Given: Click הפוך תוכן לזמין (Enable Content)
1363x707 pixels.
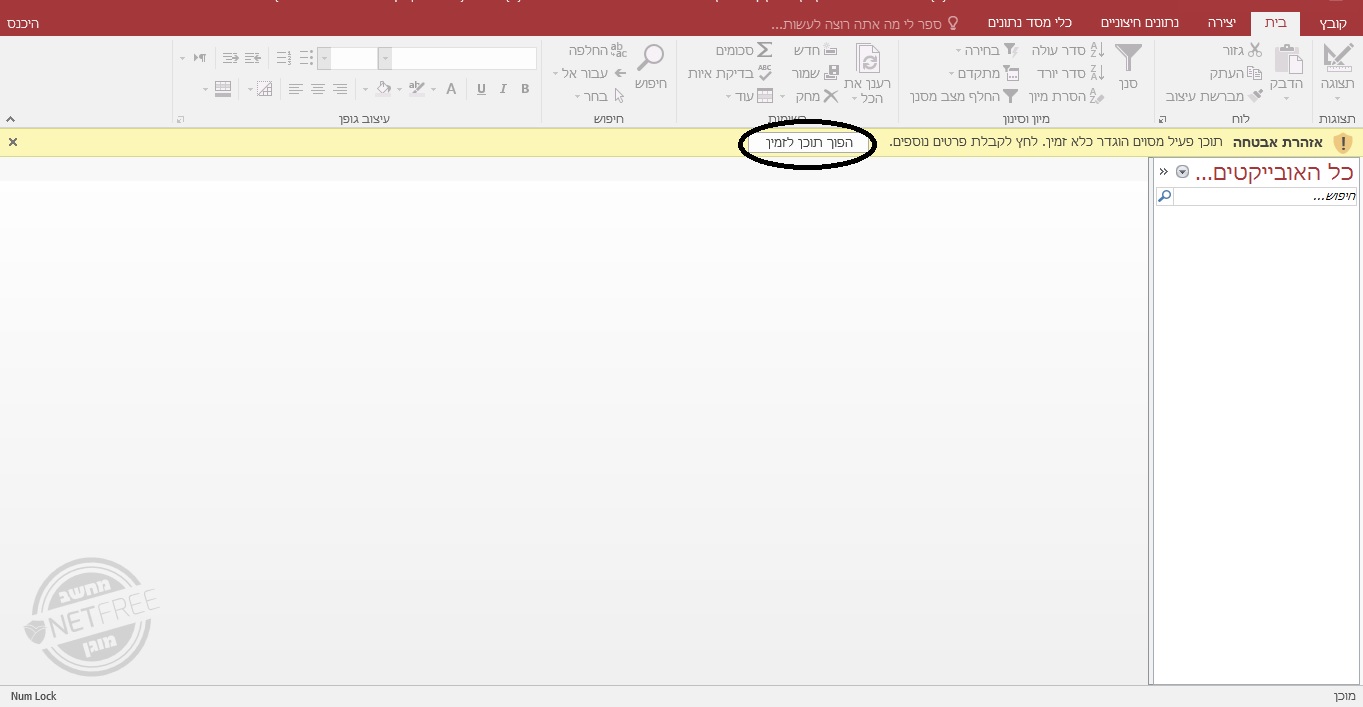Looking at the screenshot, I should click(x=810, y=143).
